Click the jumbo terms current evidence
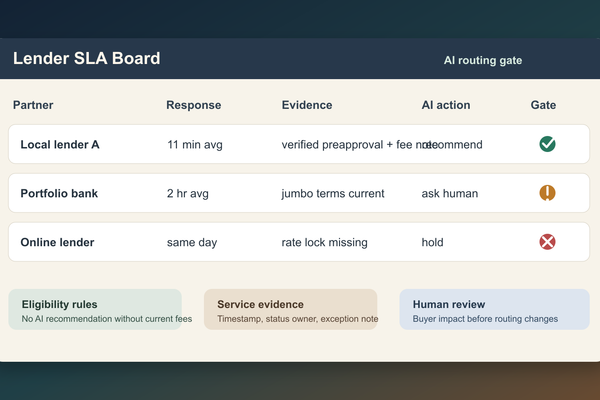The image size is (600, 400). pos(333,194)
